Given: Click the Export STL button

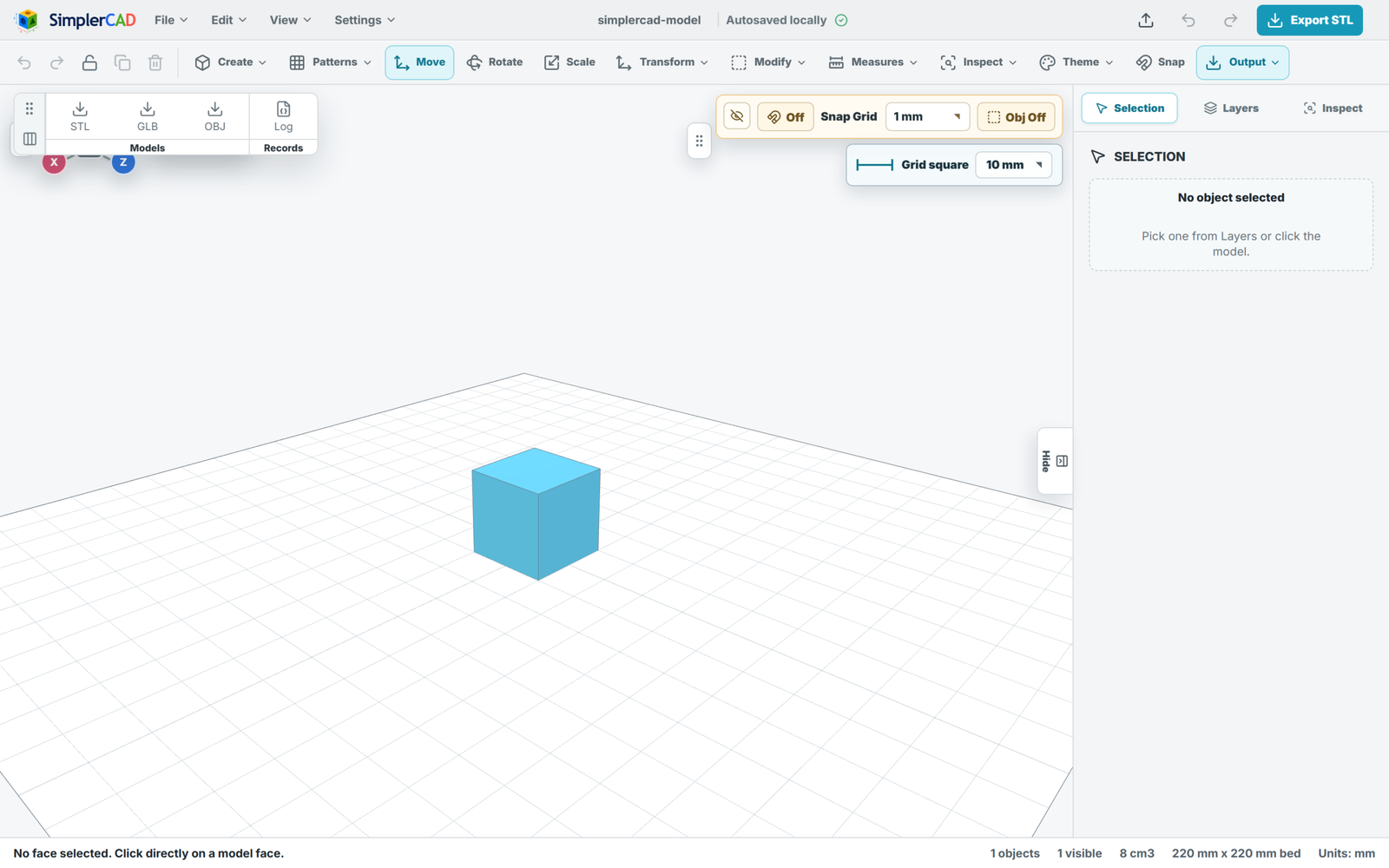Looking at the screenshot, I should [x=1309, y=20].
